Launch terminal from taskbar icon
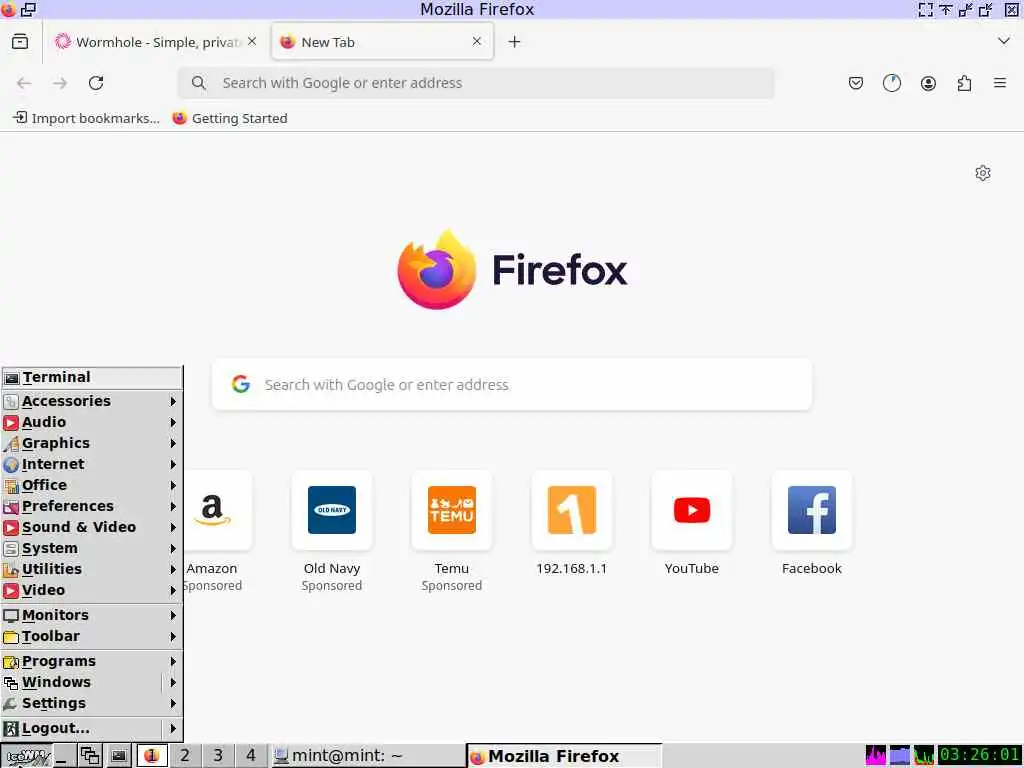Viewport: 1024px width, 768px height. [118, 756]
